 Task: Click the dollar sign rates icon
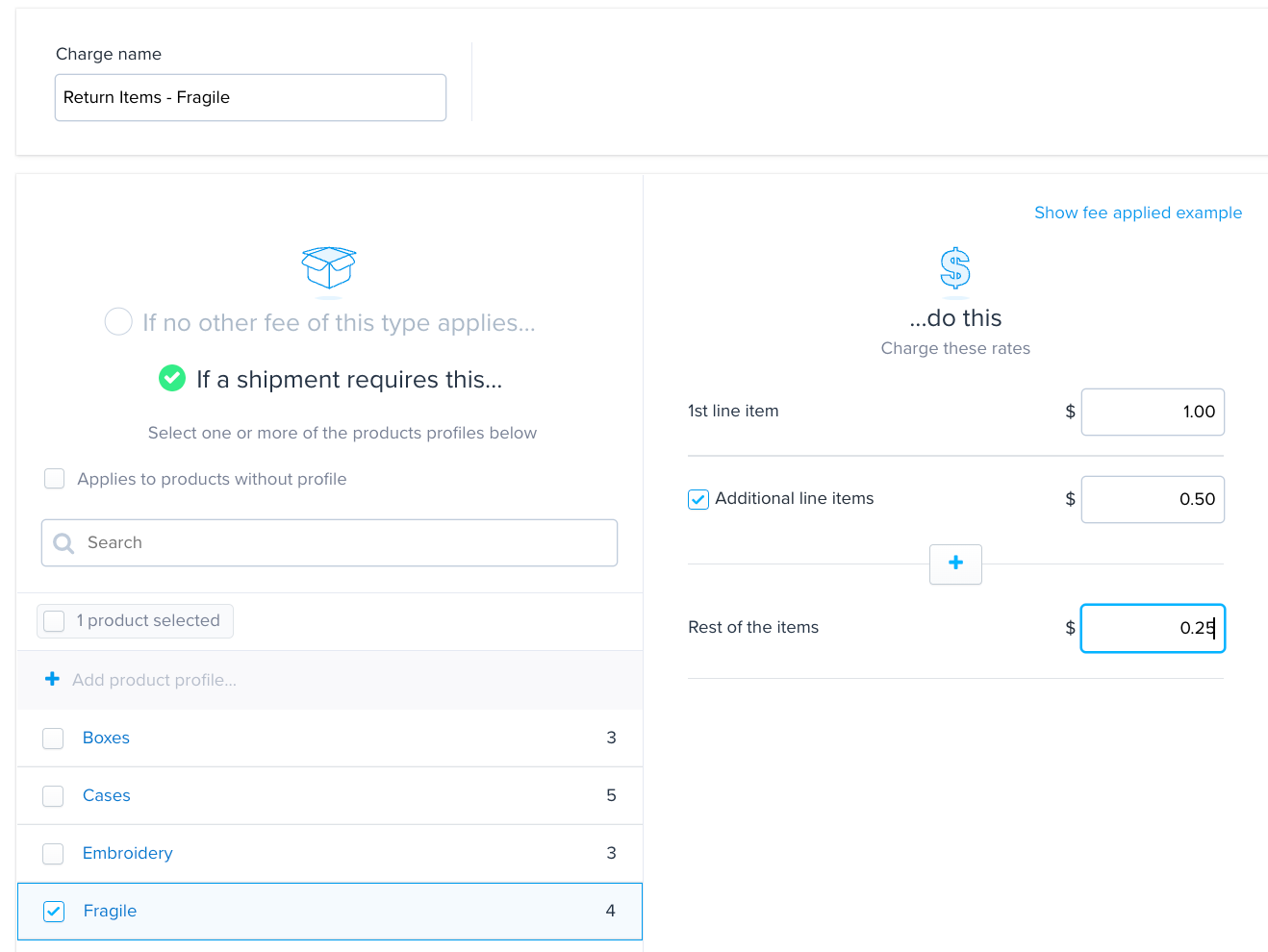(x=955, y=268)
